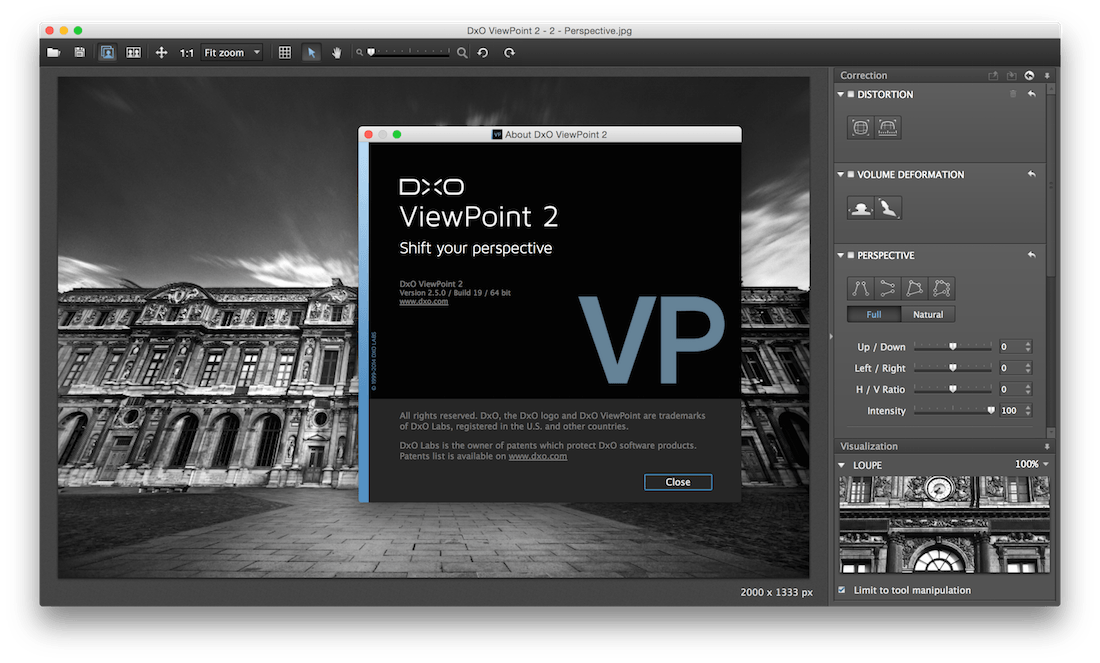The width and height of the screenshot is (1100, 663).
Task: Click the Intensity value stepper arrows
Action: (1028, 410)
